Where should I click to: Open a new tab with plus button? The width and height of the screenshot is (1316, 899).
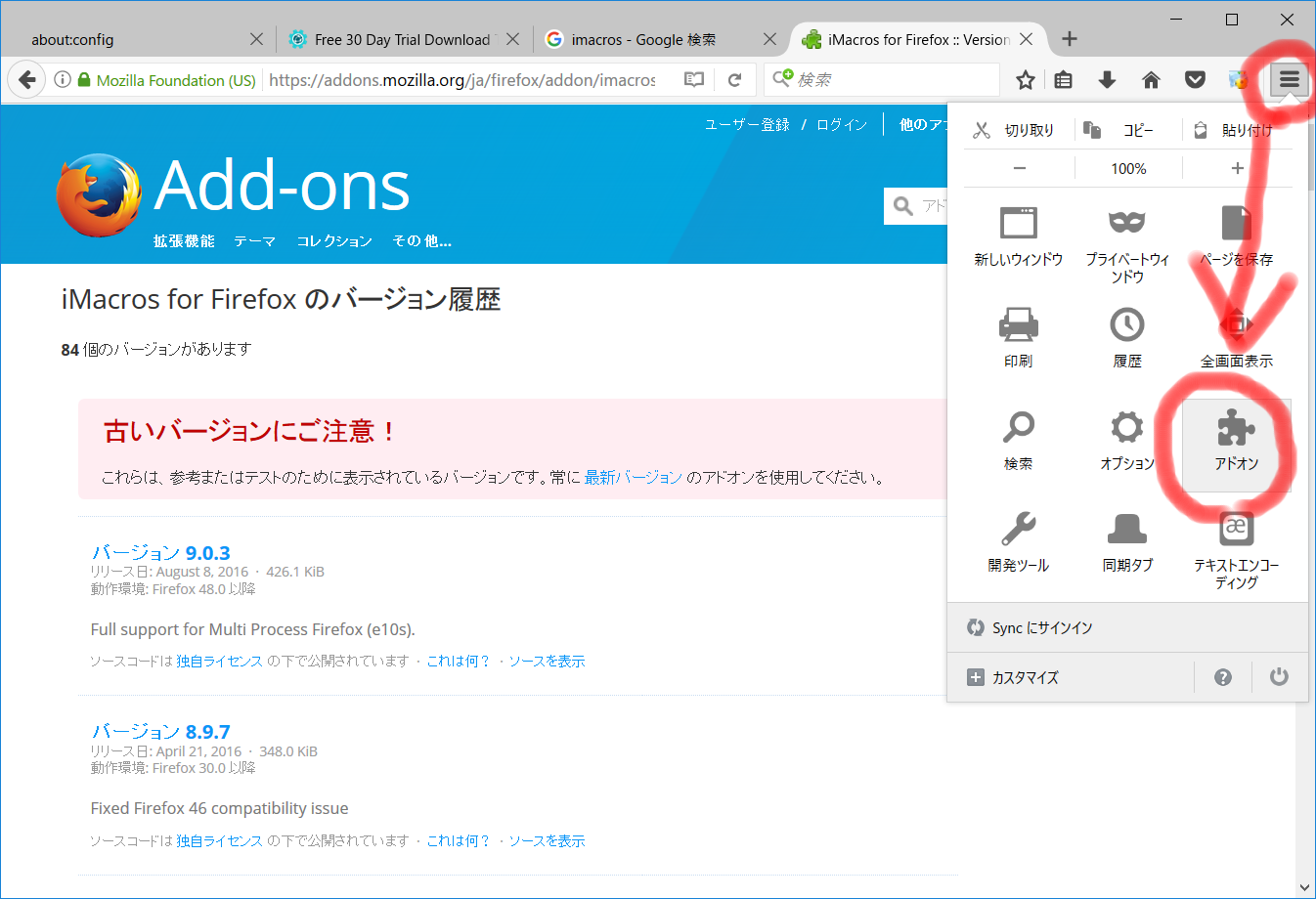tap(1070, 39)
